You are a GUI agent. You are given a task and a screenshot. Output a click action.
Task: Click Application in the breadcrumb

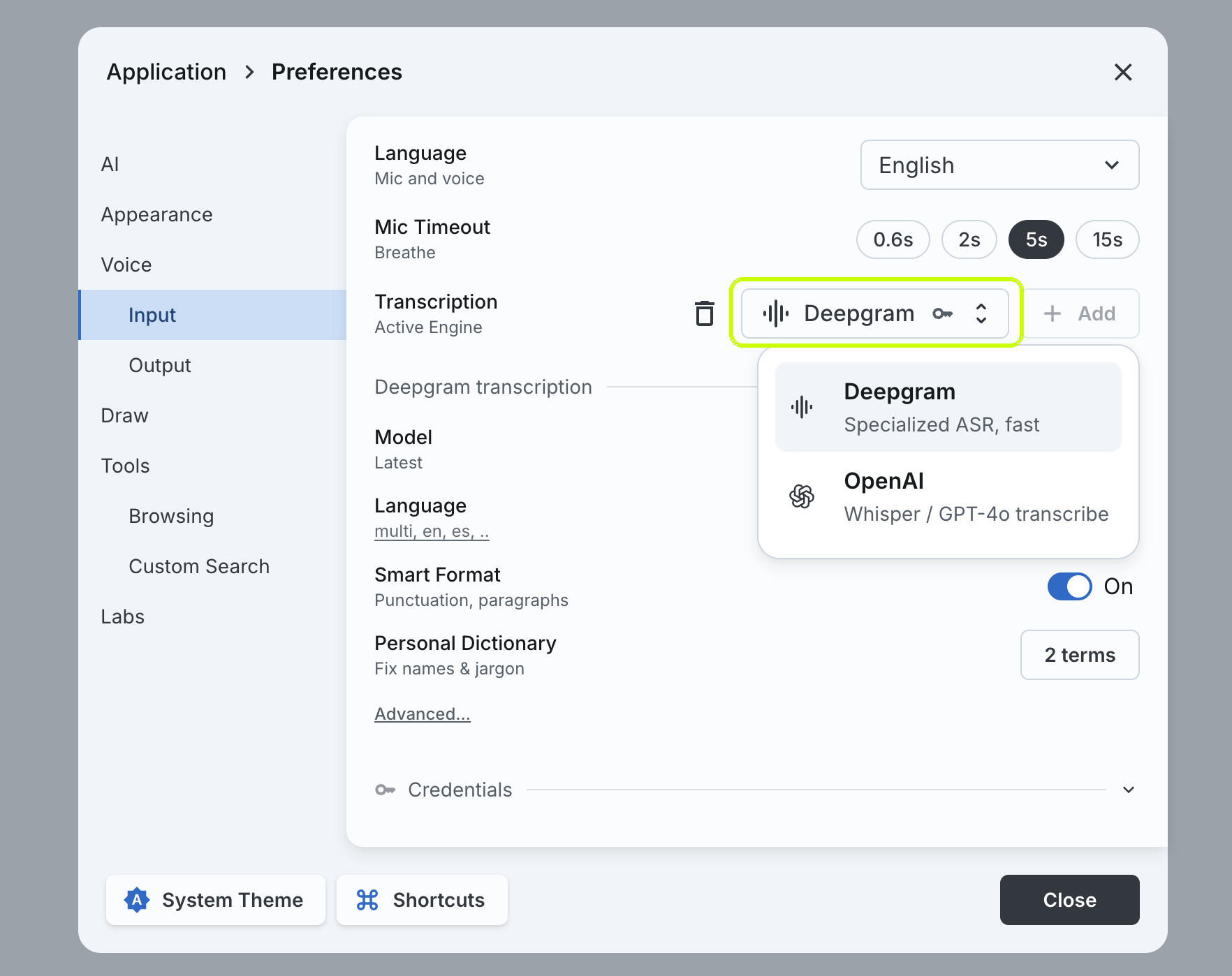166,72
